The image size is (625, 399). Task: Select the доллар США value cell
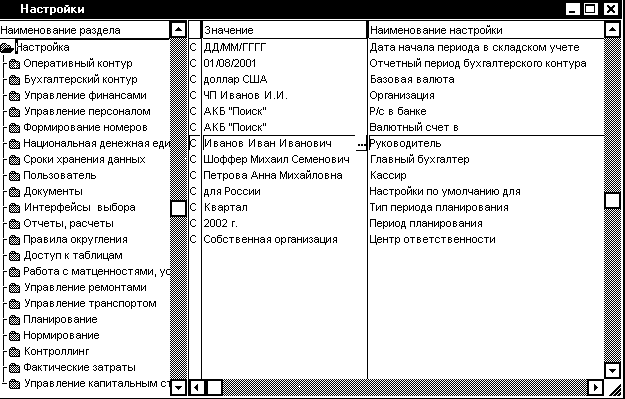point(284,79)
